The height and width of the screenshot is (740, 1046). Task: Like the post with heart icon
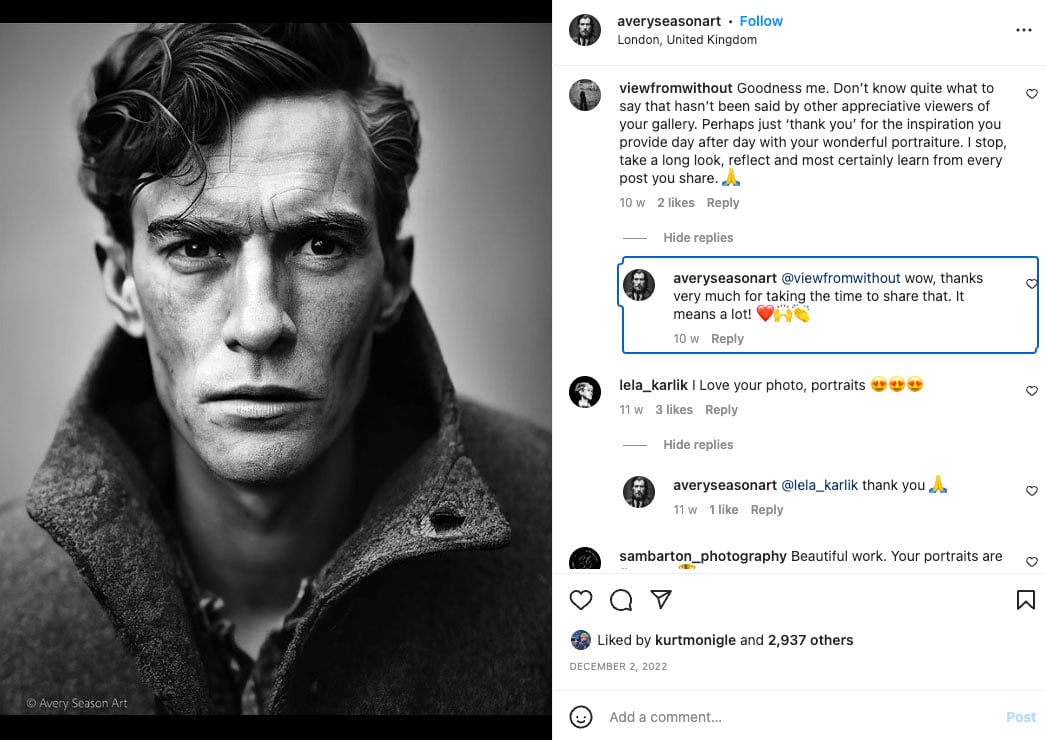[581, 600]
